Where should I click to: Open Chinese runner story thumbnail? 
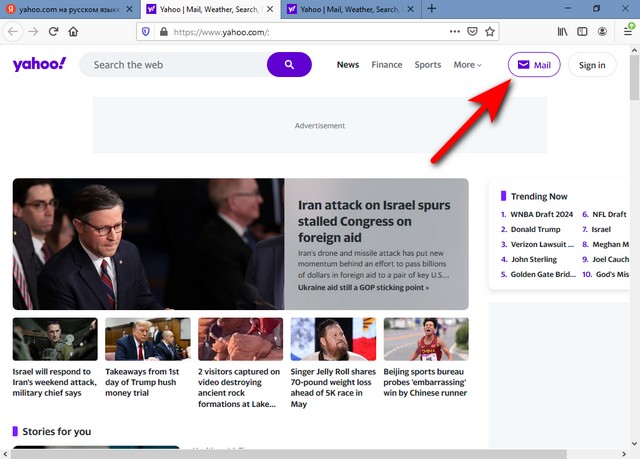tap(426, 339)
